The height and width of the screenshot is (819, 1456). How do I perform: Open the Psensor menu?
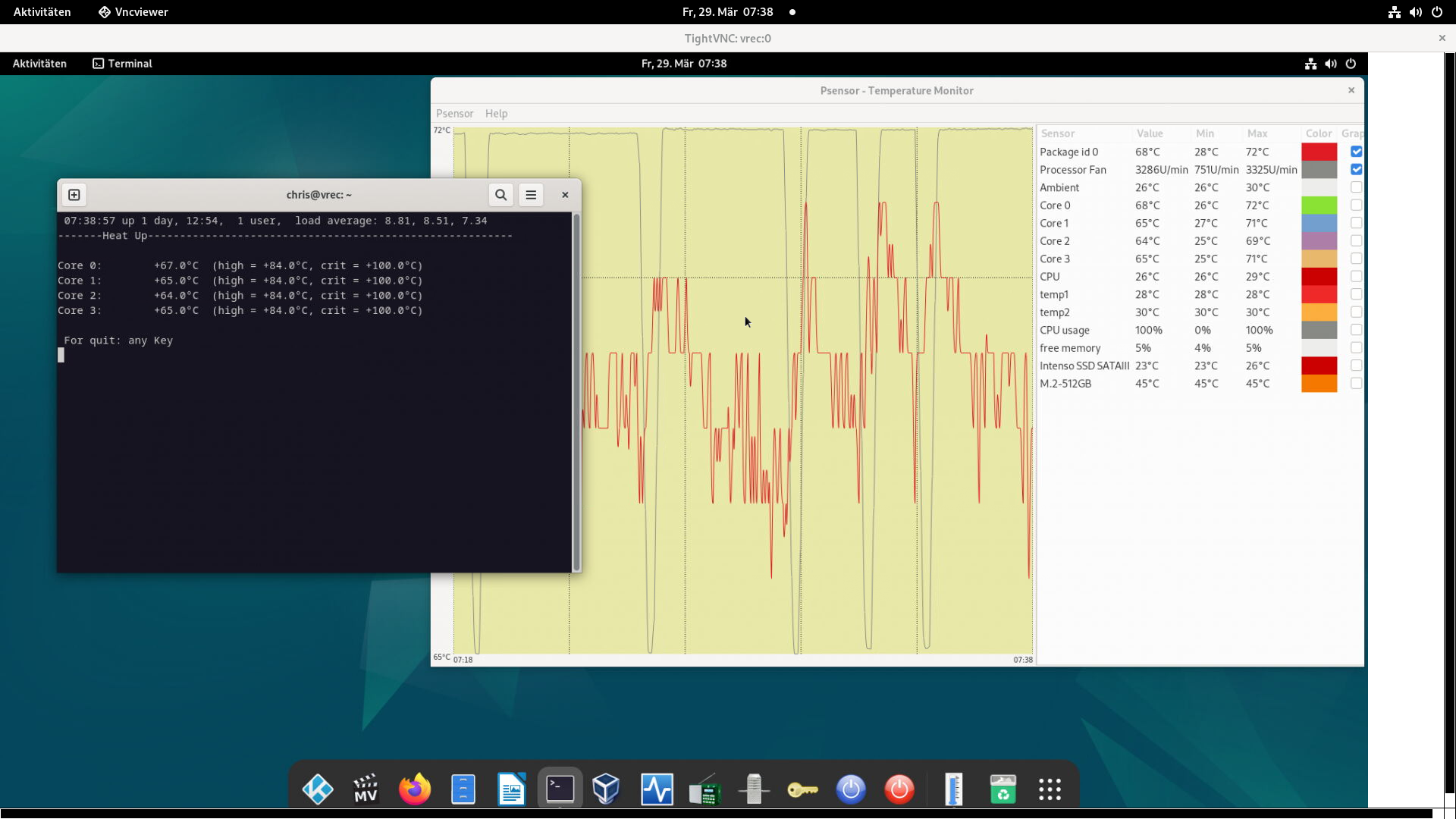(454, 114)
